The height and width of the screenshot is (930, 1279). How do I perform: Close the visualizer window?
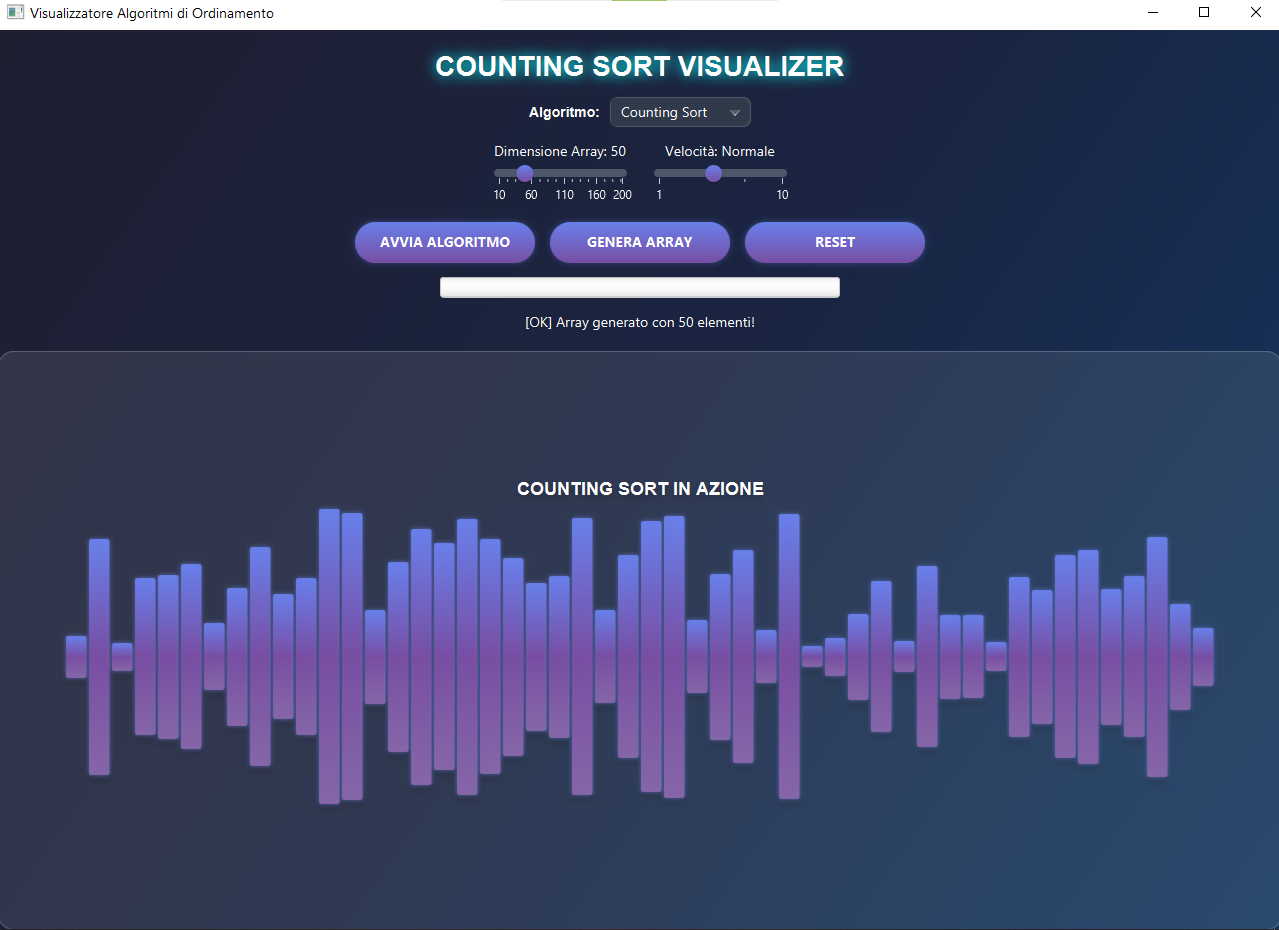click(1255, 13)
